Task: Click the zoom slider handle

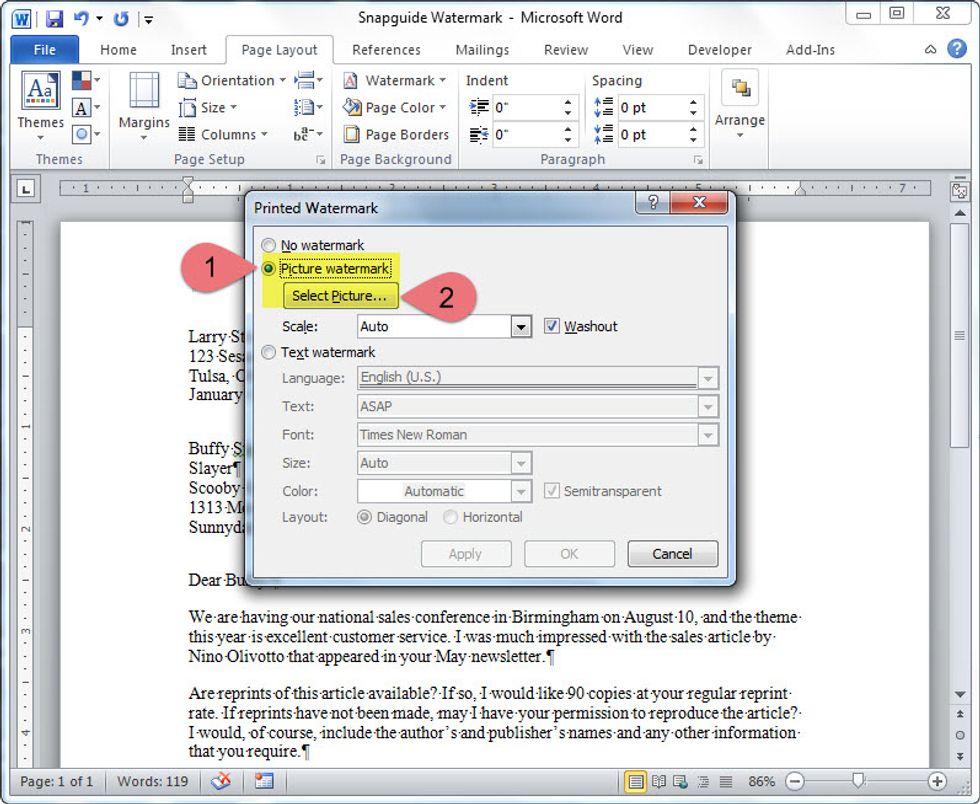Action: pyautogui.click(x=859, y=781)
